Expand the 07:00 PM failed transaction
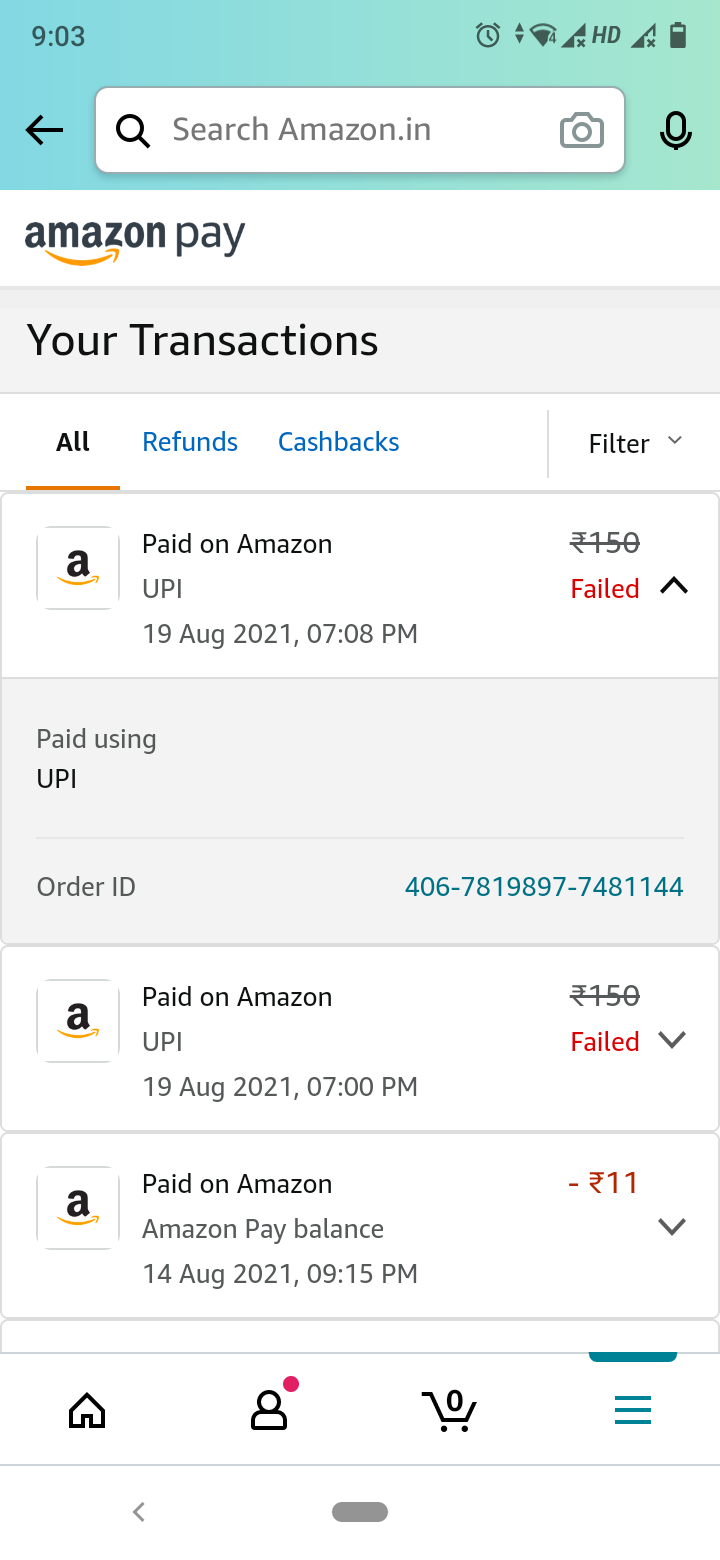720x1560 pixels. [x=672, y=1041]
